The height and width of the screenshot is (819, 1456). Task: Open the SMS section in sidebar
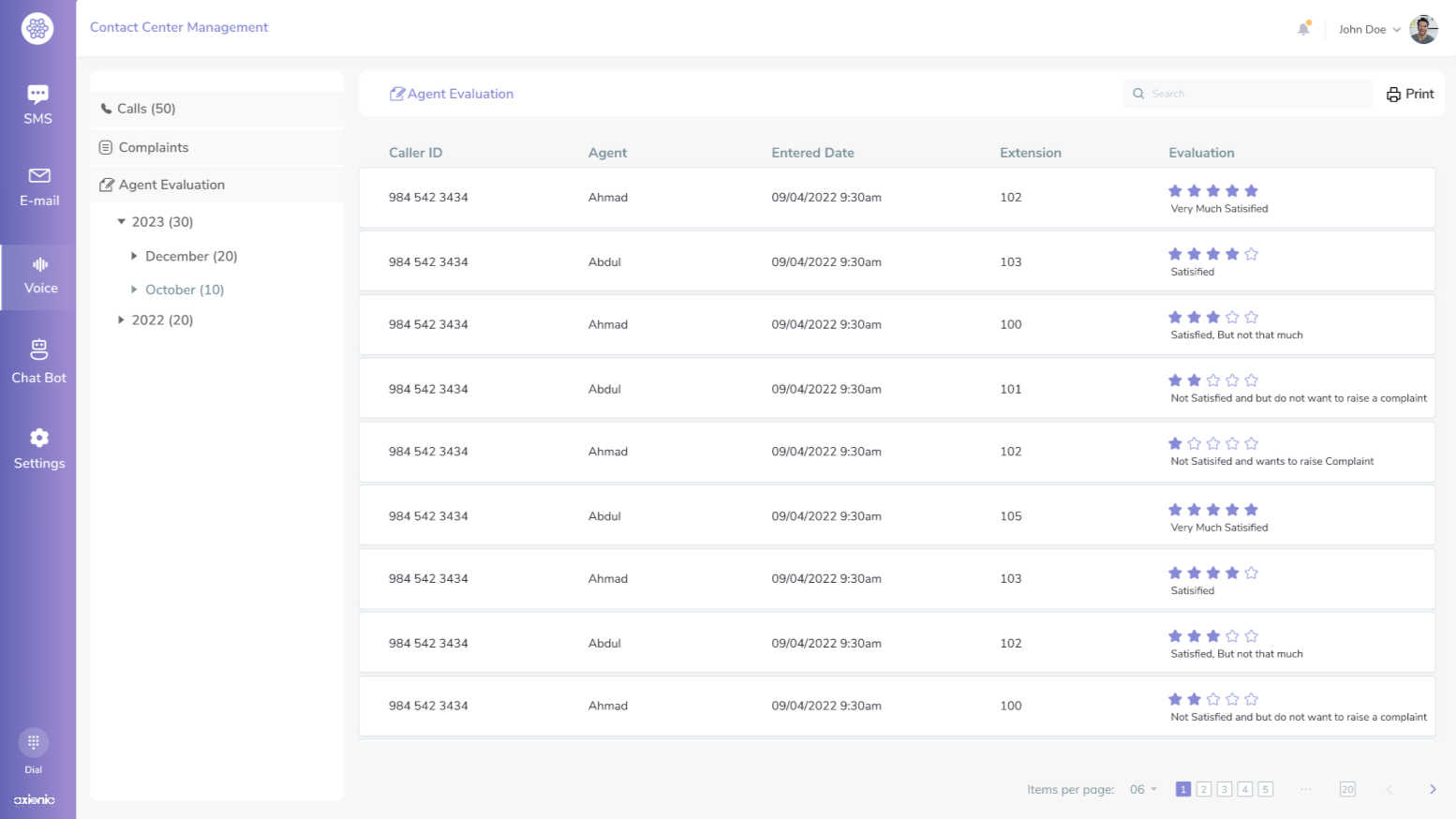38,103
